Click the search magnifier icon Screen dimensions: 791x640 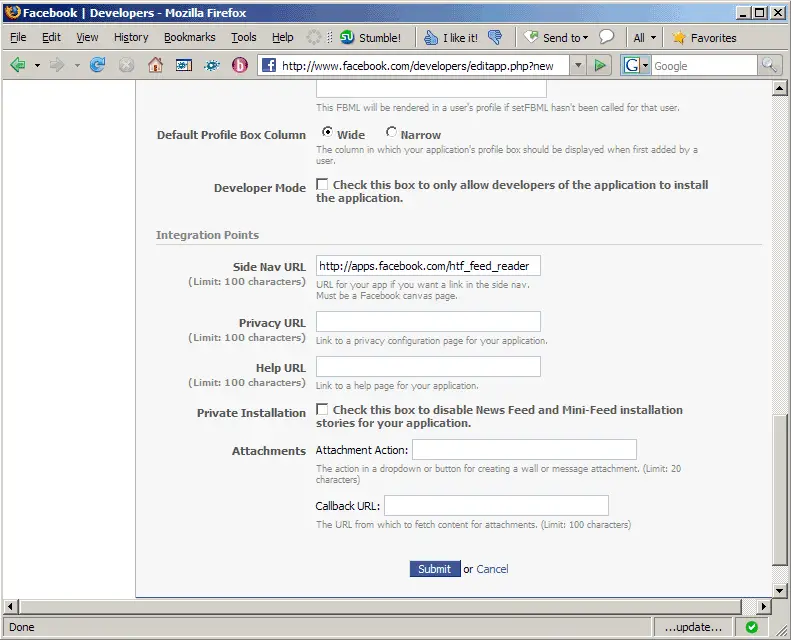(x=768, y=65)
